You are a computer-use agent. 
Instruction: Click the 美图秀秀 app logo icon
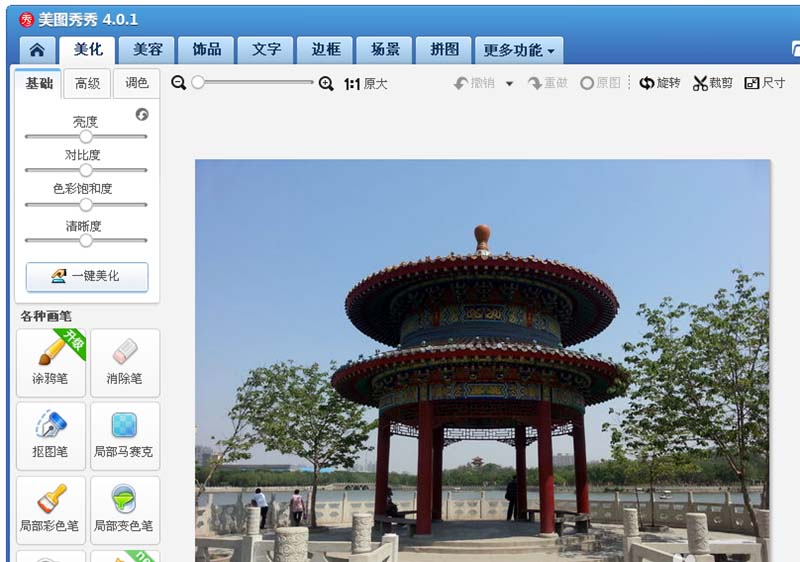(27, 20)
